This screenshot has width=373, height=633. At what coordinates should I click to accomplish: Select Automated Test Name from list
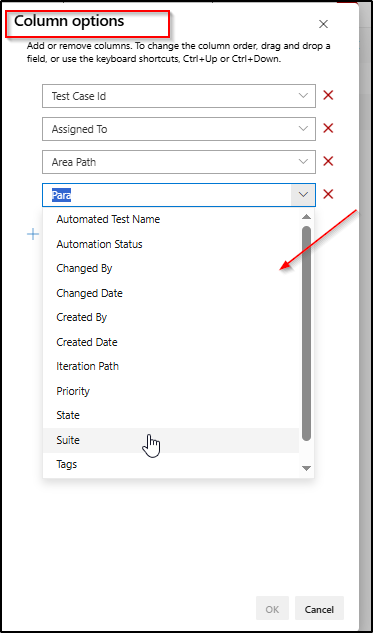(171, 219)
